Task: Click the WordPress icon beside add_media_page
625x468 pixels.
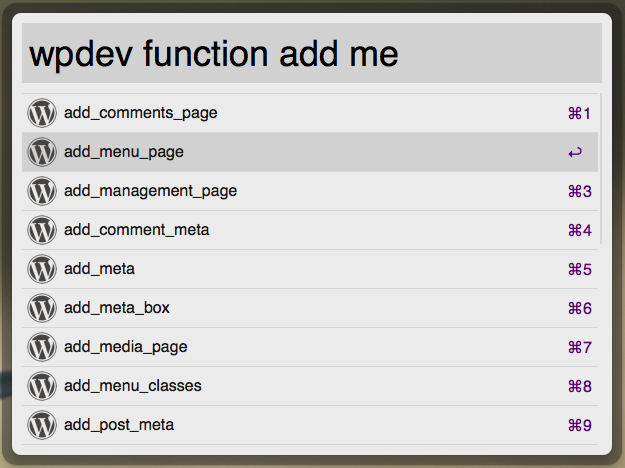Action: 42,347
